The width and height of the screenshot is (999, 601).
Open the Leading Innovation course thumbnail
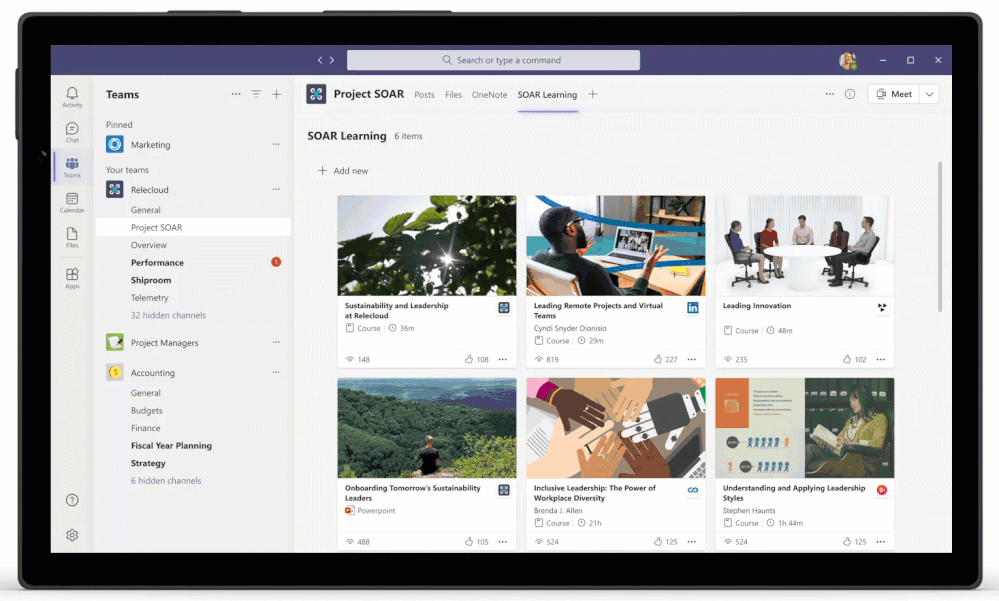805,245
